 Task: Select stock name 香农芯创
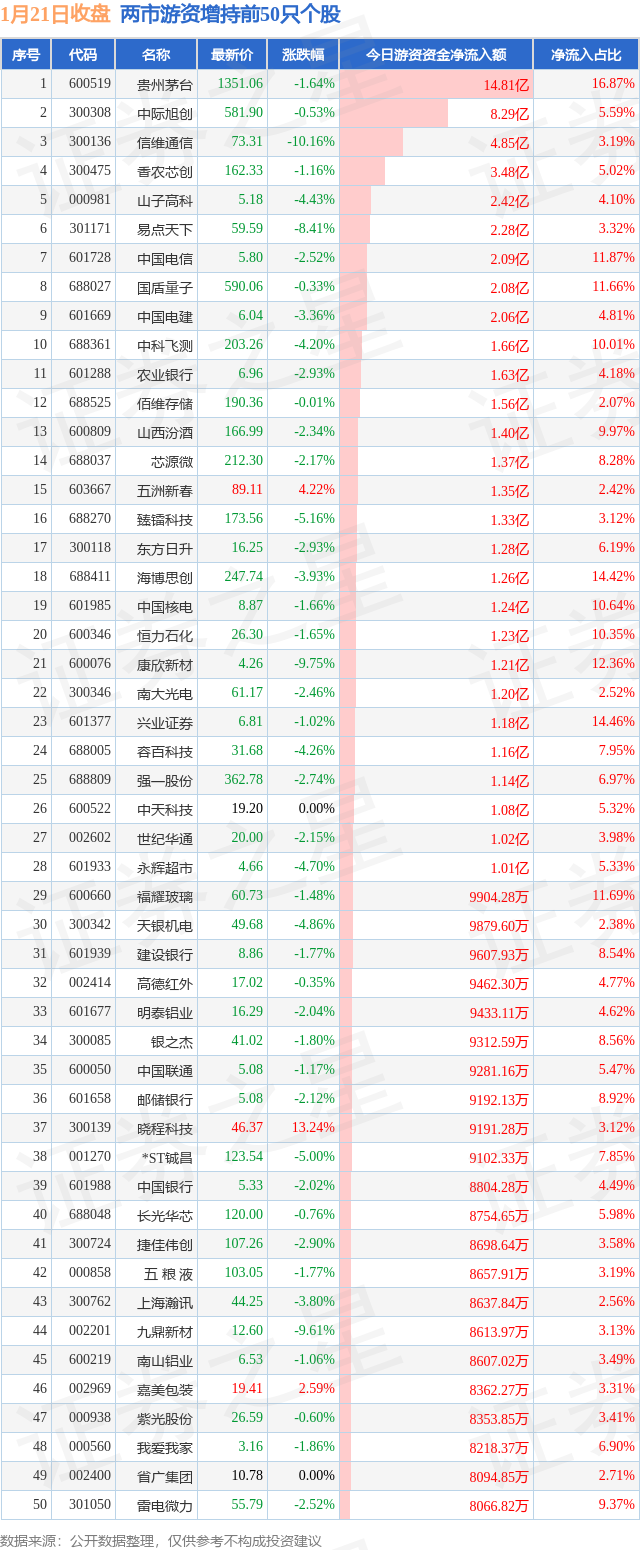pyautogui.click(x=165, y=171)
